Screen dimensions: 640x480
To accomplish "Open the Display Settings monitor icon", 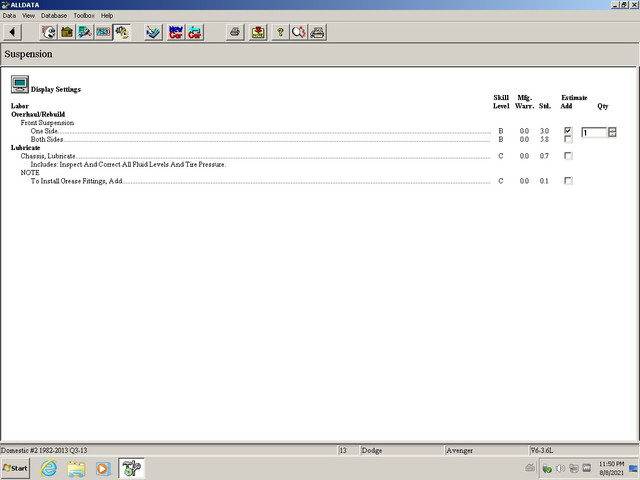I will (x=20, y=84).
